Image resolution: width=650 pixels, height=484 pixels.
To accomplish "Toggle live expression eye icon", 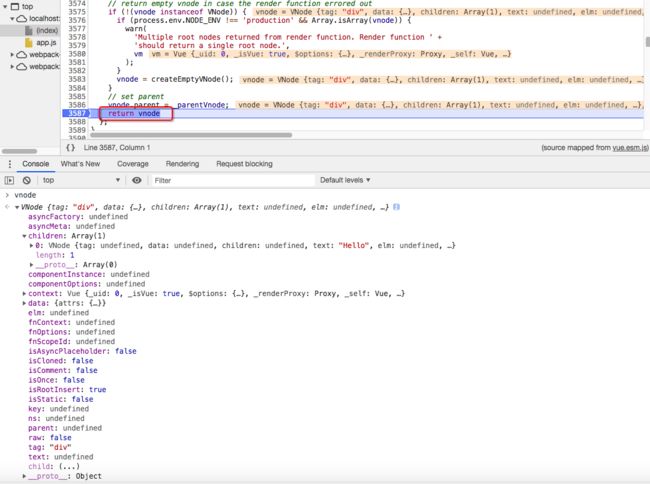I will pos(137,180).
